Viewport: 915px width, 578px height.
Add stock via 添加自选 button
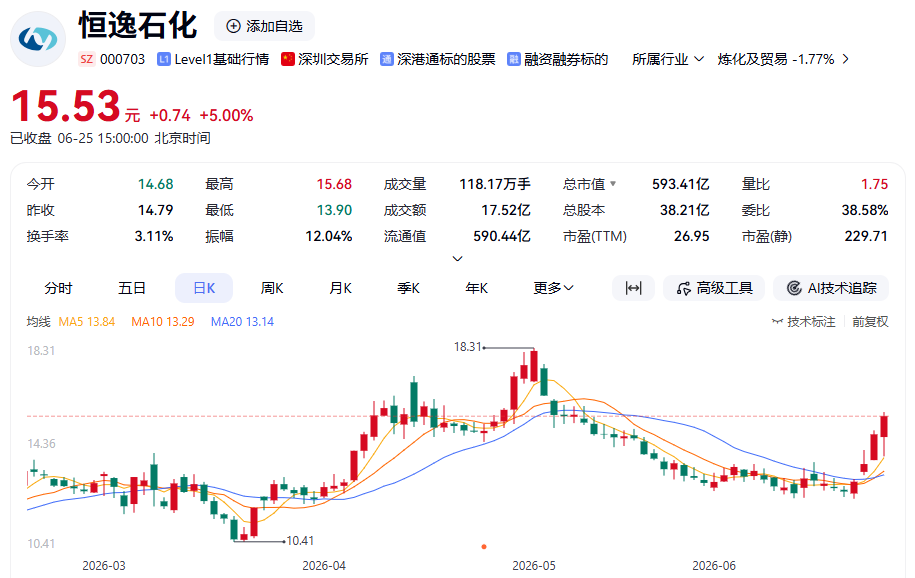tap(264, 26)
